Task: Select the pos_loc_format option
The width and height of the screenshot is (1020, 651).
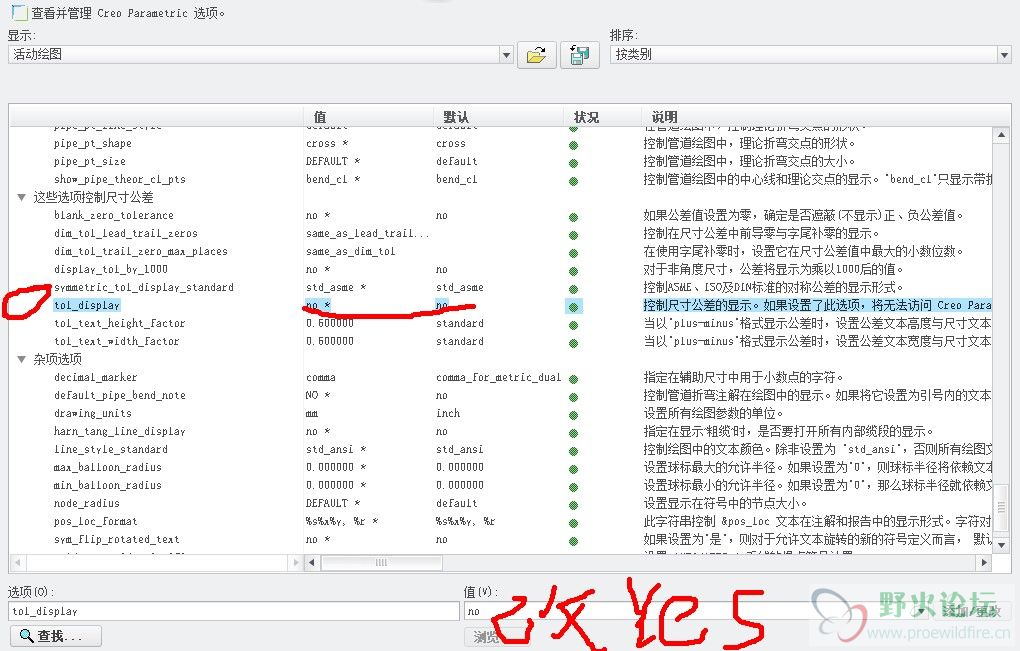Action: [96, 521]
